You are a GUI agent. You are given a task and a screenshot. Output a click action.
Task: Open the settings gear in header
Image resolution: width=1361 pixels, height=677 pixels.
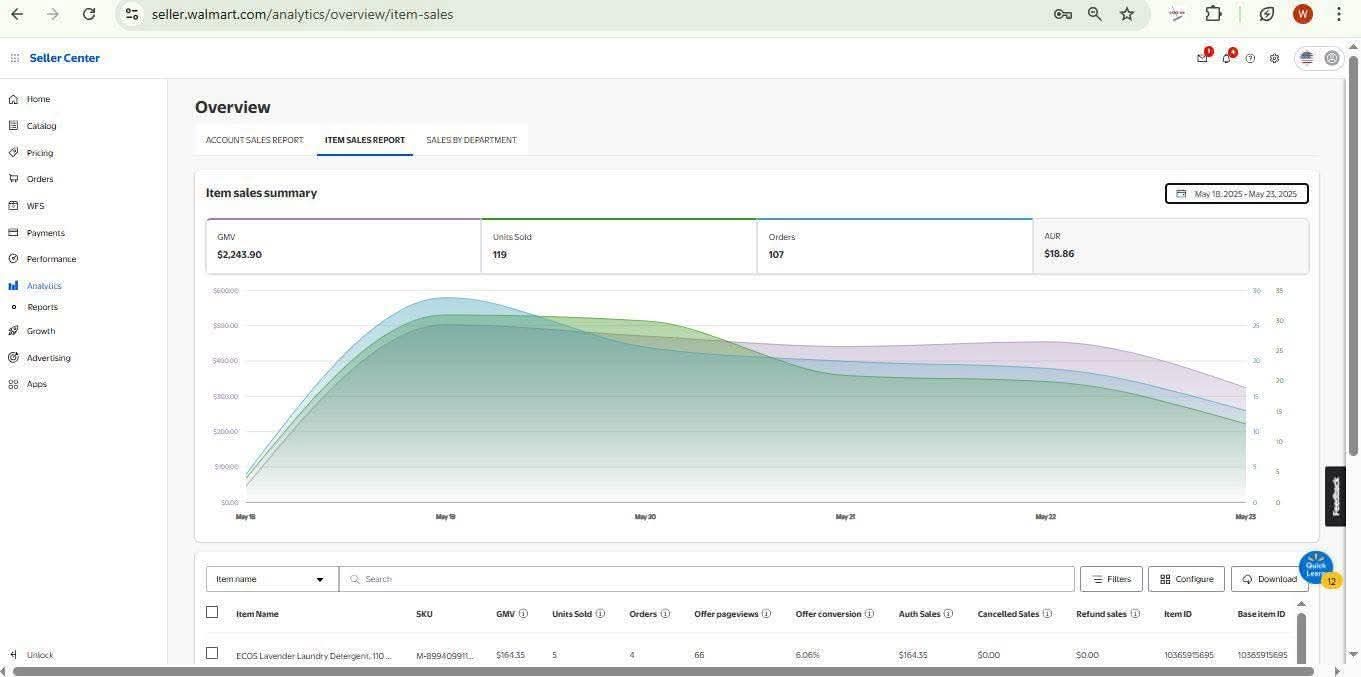[1274, 58]
